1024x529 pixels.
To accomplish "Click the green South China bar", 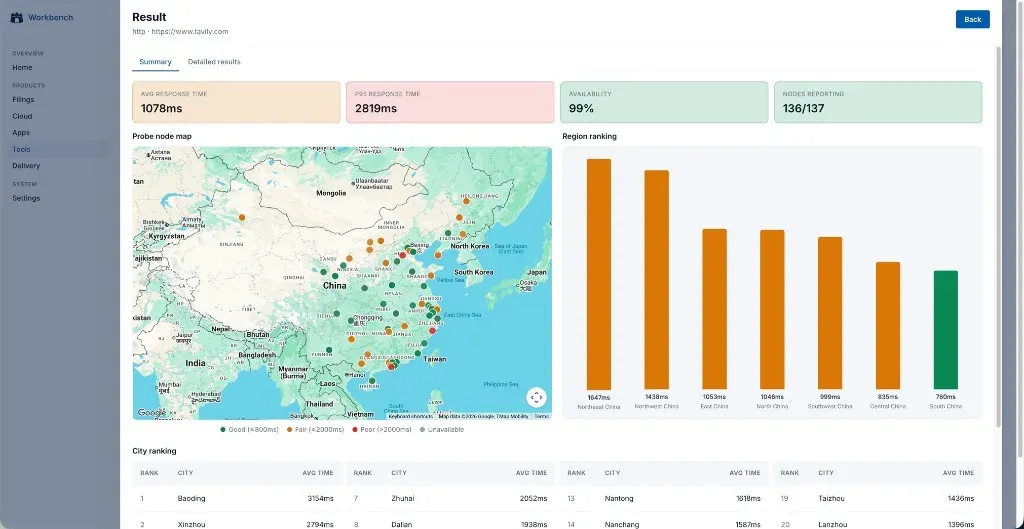I will [x=946, y=330].
